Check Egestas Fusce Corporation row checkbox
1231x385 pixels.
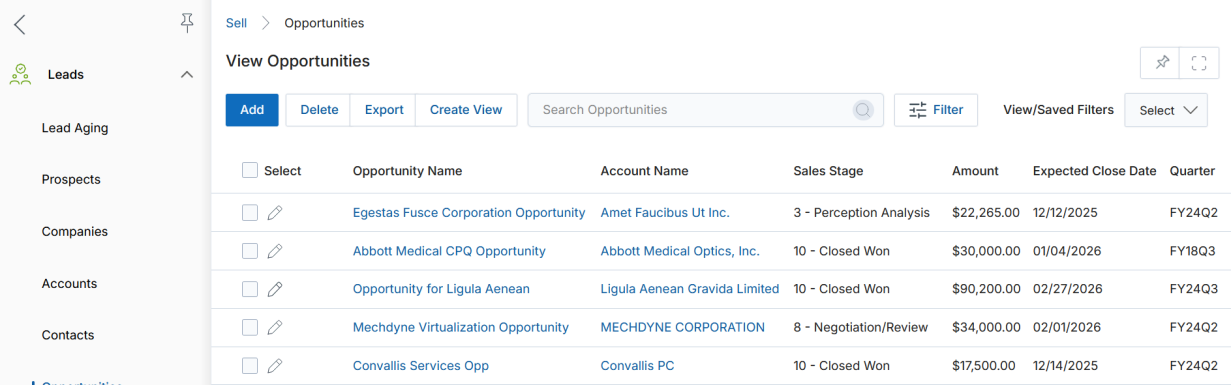250,212
